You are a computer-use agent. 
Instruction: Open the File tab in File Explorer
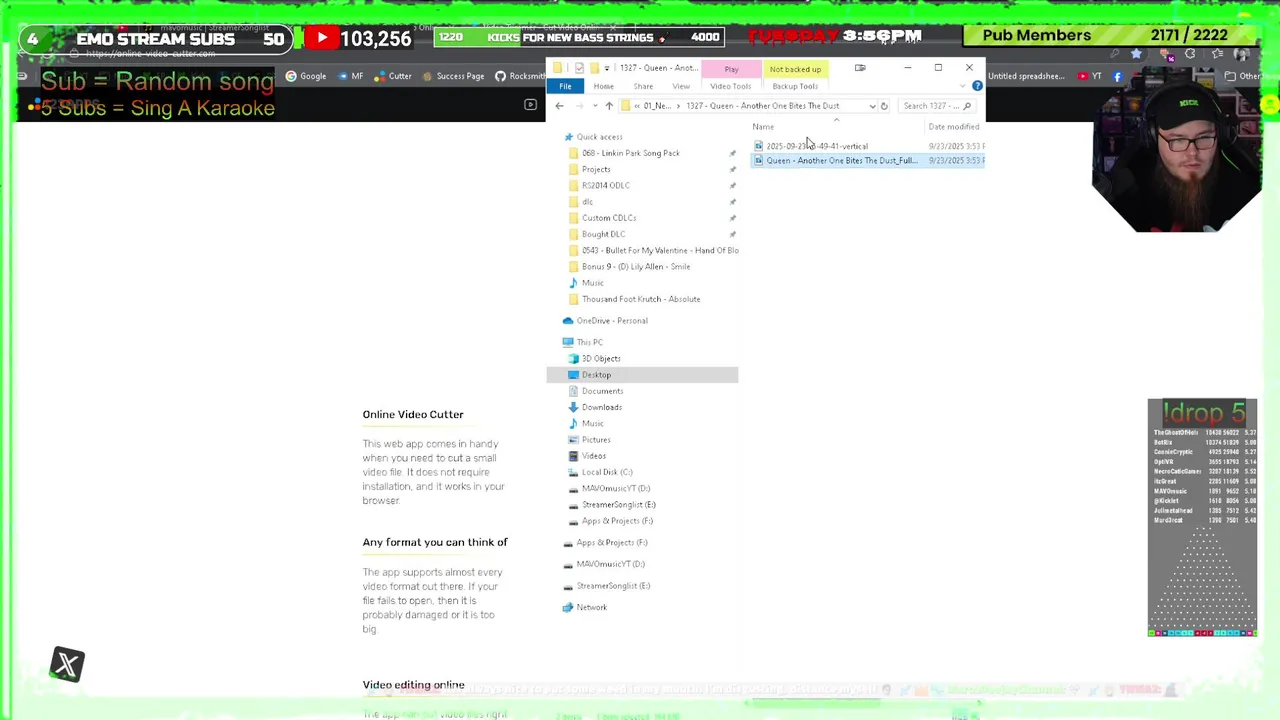tap(565, 86)
